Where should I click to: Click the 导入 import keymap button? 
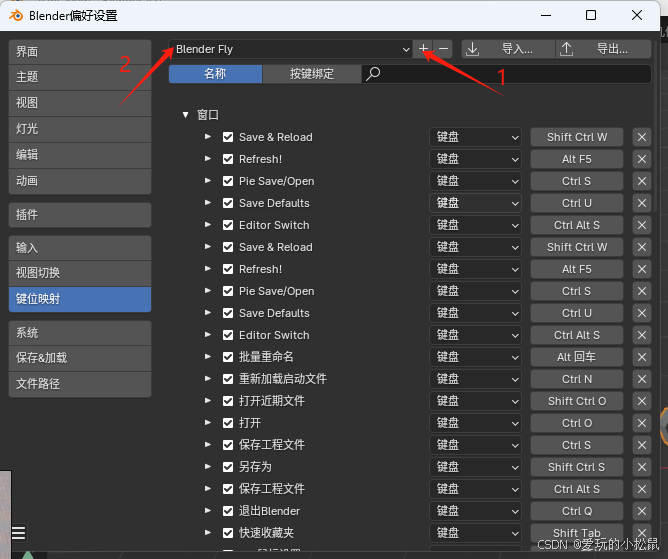(x=509, y=49)
